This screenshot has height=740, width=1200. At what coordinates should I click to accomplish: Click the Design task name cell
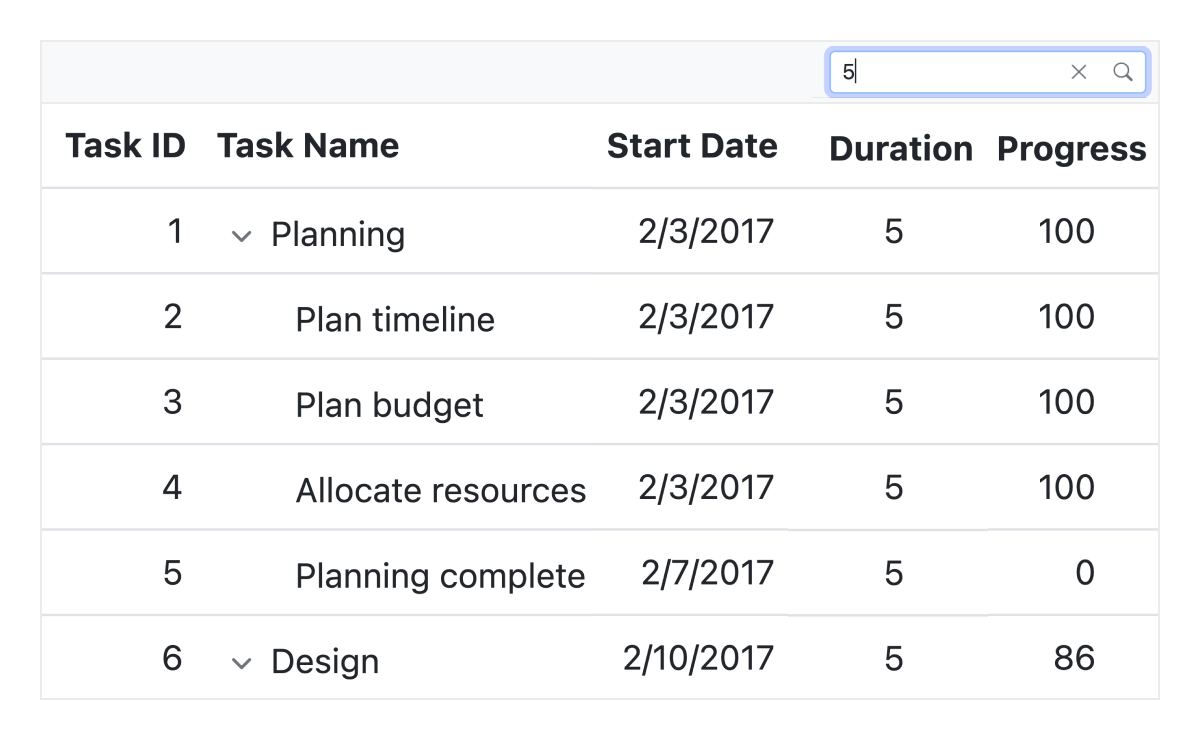(x=324, y=661)
